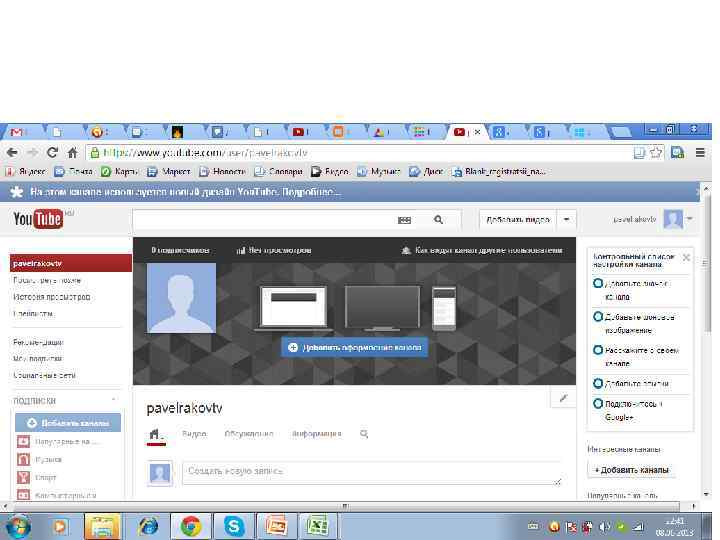Open the Почта bookmark
The width and height of the screenshot is (720, 540).
click(73, 172)
